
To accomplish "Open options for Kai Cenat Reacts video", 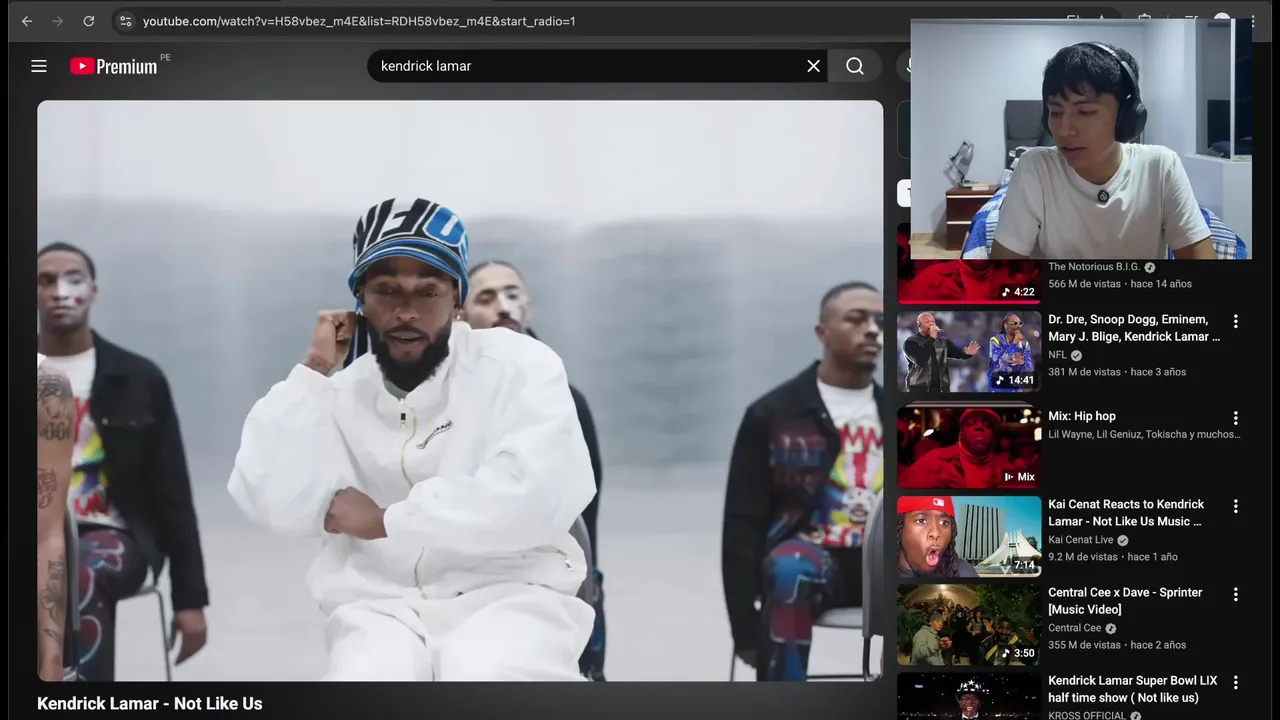I will 1236,506.
